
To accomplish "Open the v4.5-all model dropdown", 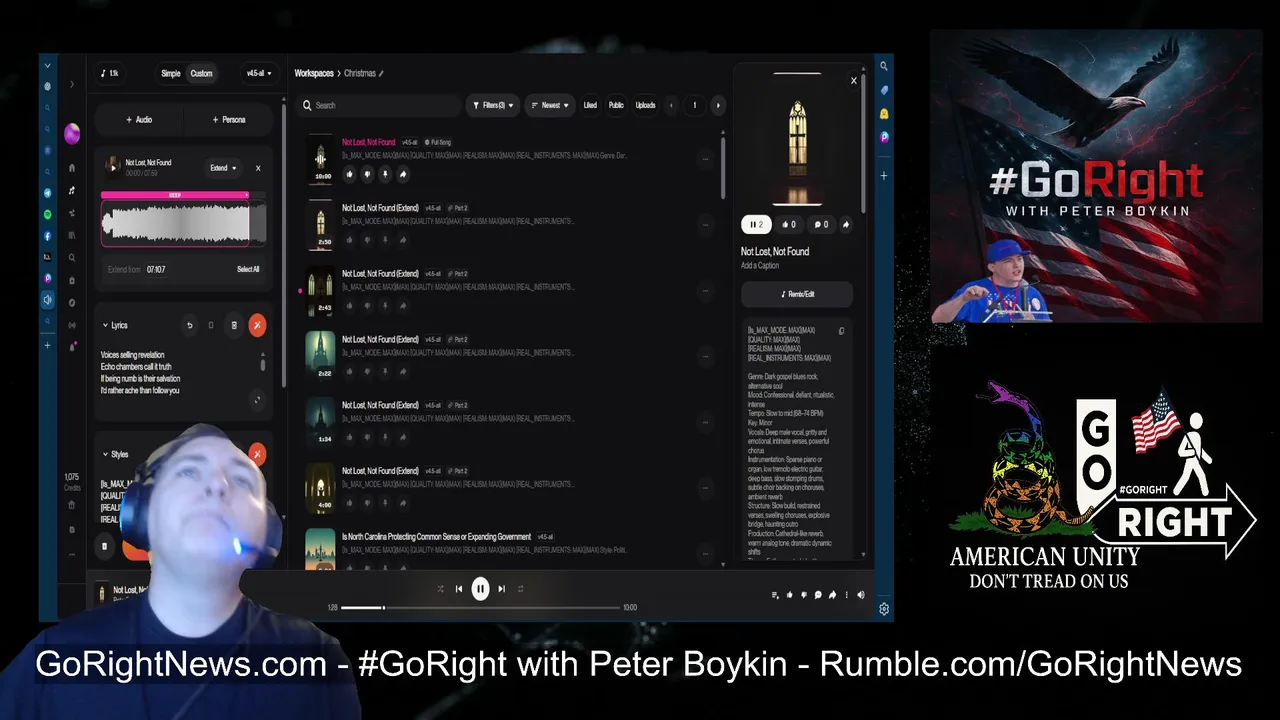I will pyautogui.click(x=259, y=73).
